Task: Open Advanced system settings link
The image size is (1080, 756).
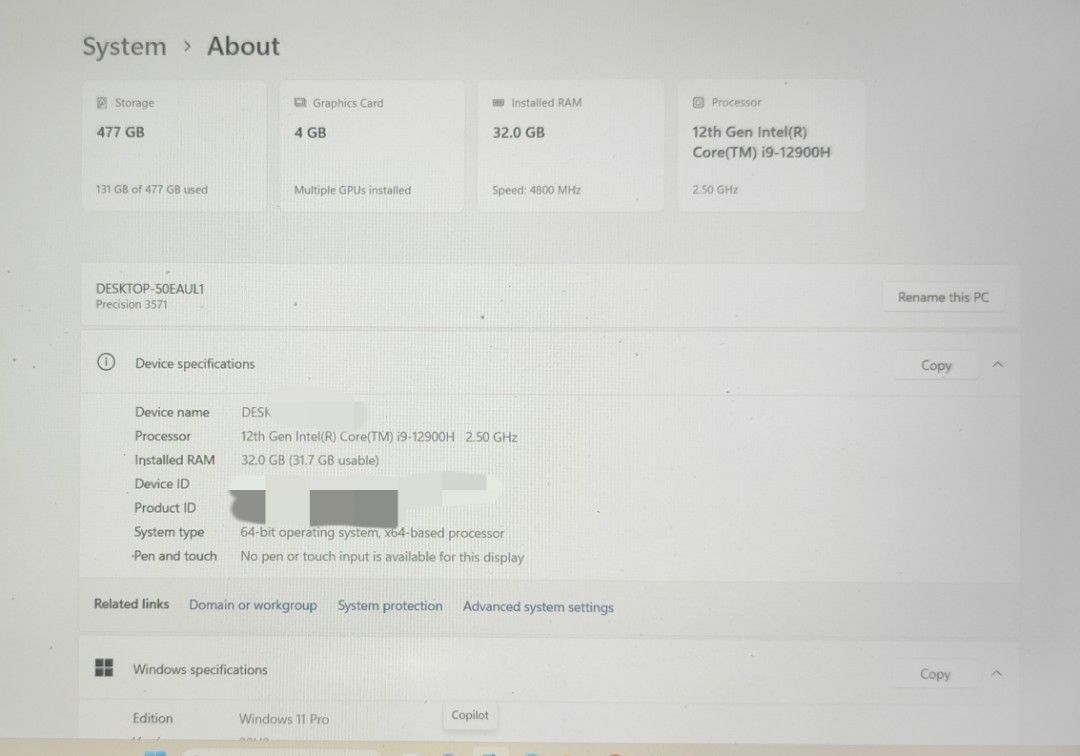Action: tap(538, 607)
